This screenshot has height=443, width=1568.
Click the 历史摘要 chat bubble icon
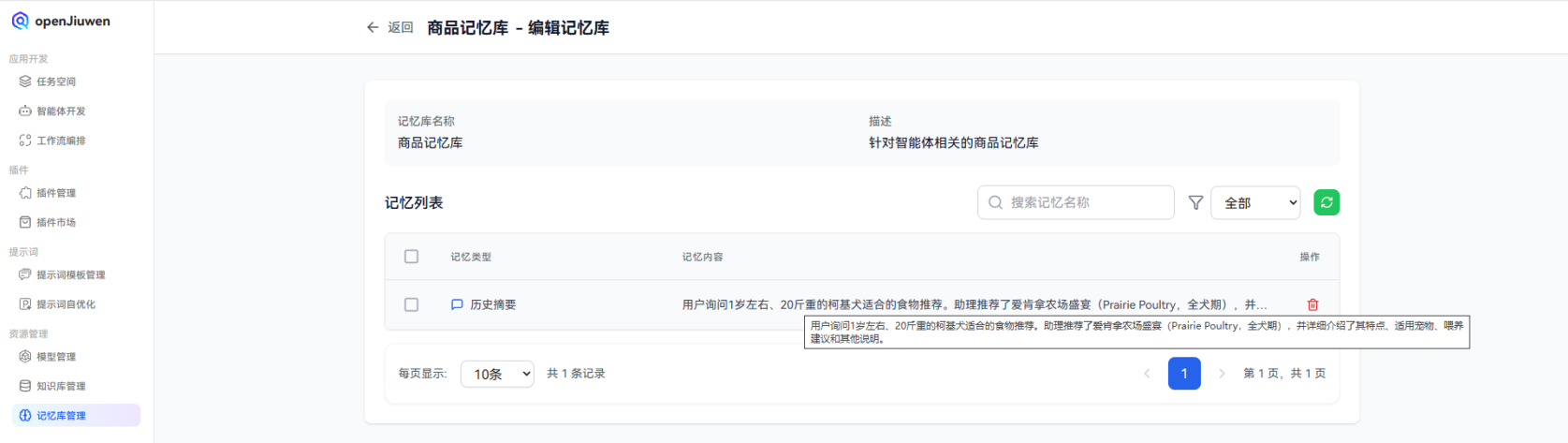[457, 304]
